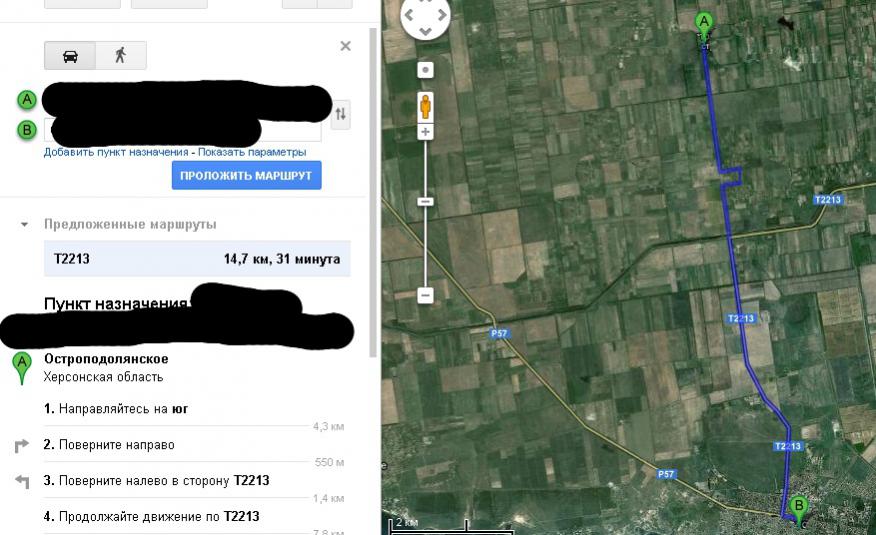Screen dimensions: 876x535
Task: Pan the map down with arrow control
Action: pos(426,31)
